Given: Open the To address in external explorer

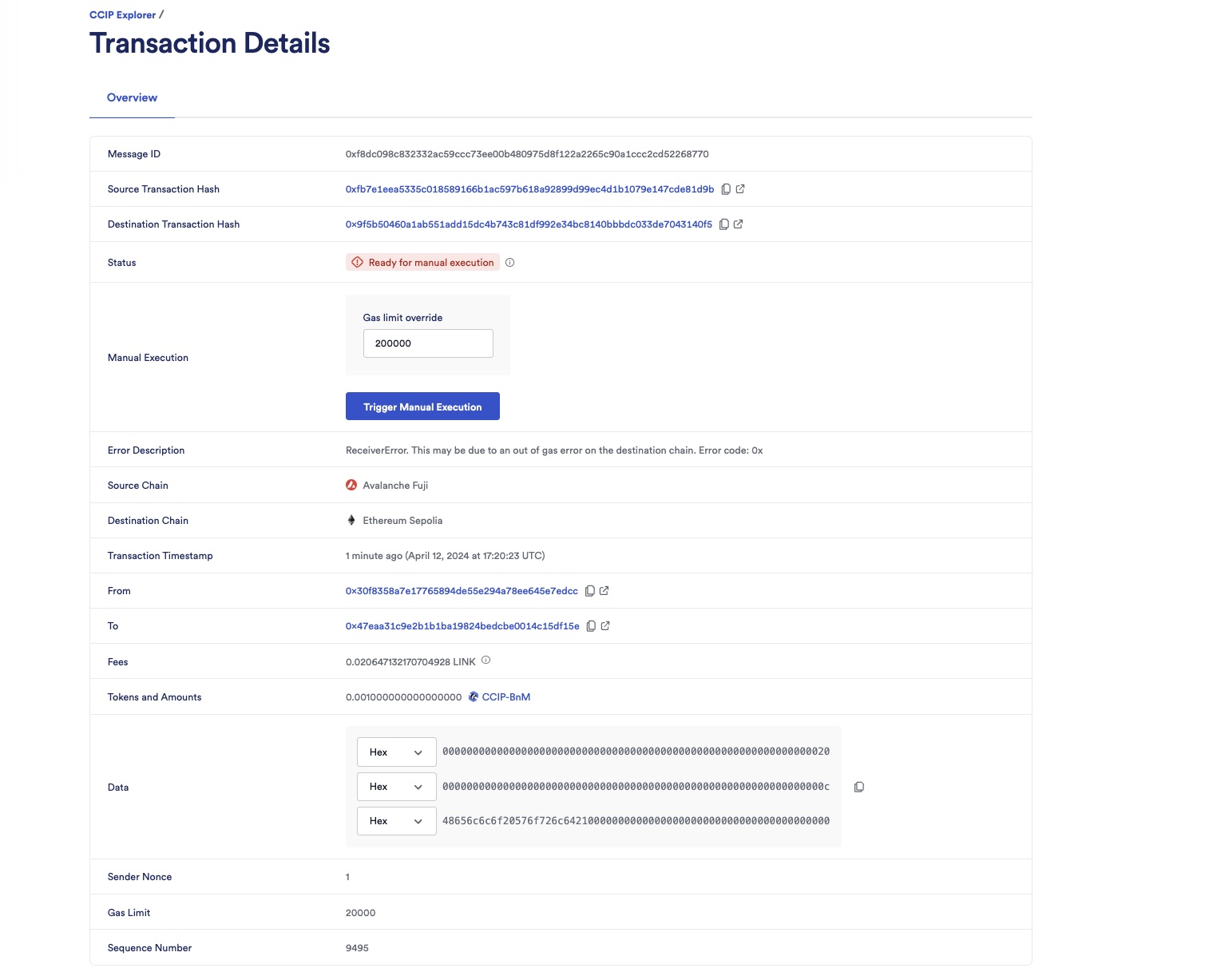Looking at the screenshot, I should [605, 626].
